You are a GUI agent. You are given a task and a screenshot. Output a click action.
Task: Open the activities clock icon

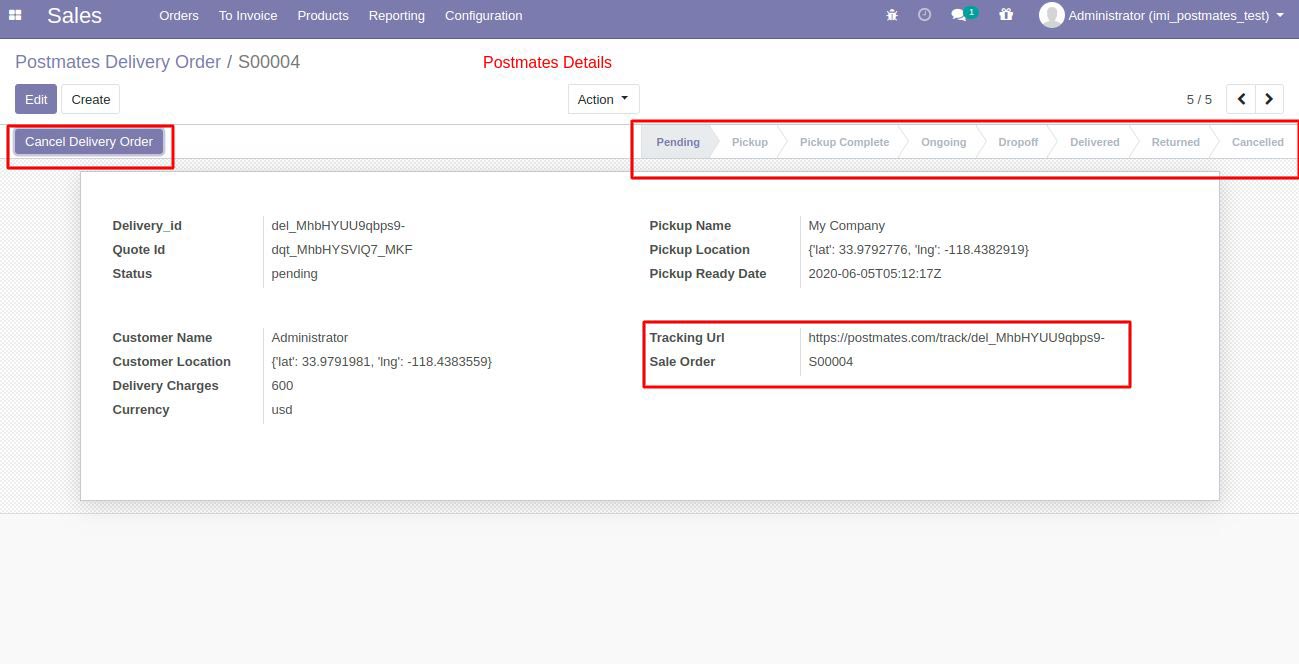pyautogui.click(x=924, y=15)
